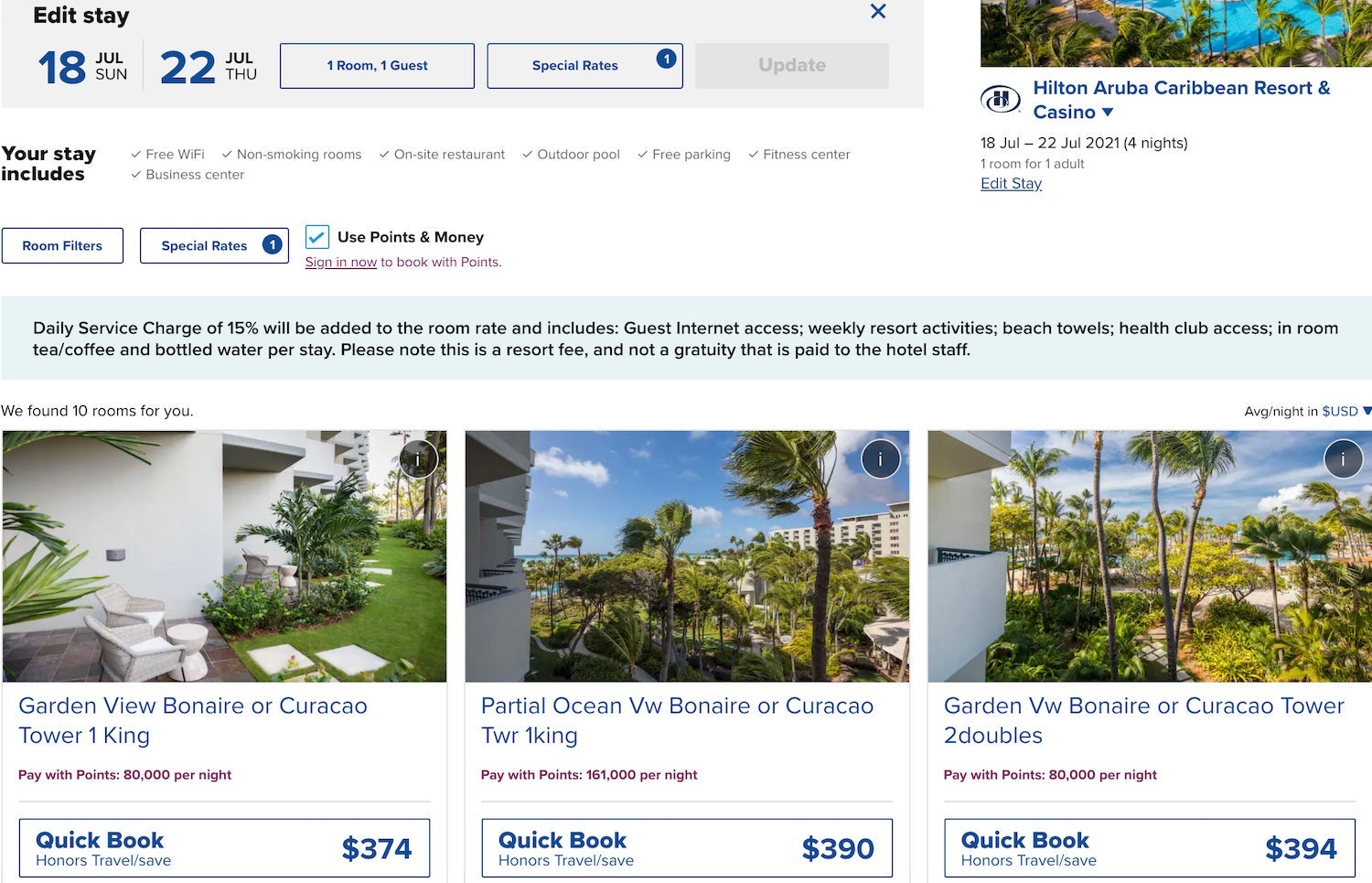Open info icon on Garden View Bonaire room photo
1372x883 pixels.
coord(418,458)
